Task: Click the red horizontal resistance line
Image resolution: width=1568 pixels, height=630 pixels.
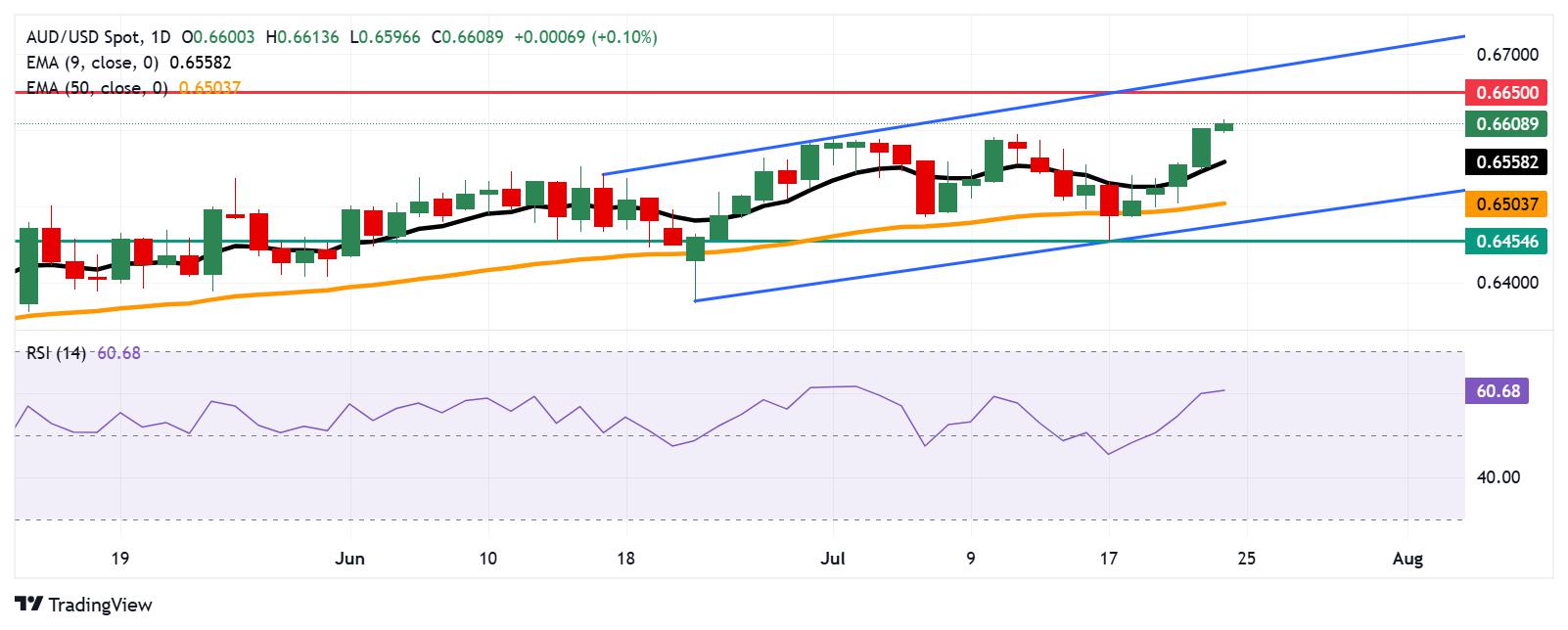Action: click(x=740, y=92)
